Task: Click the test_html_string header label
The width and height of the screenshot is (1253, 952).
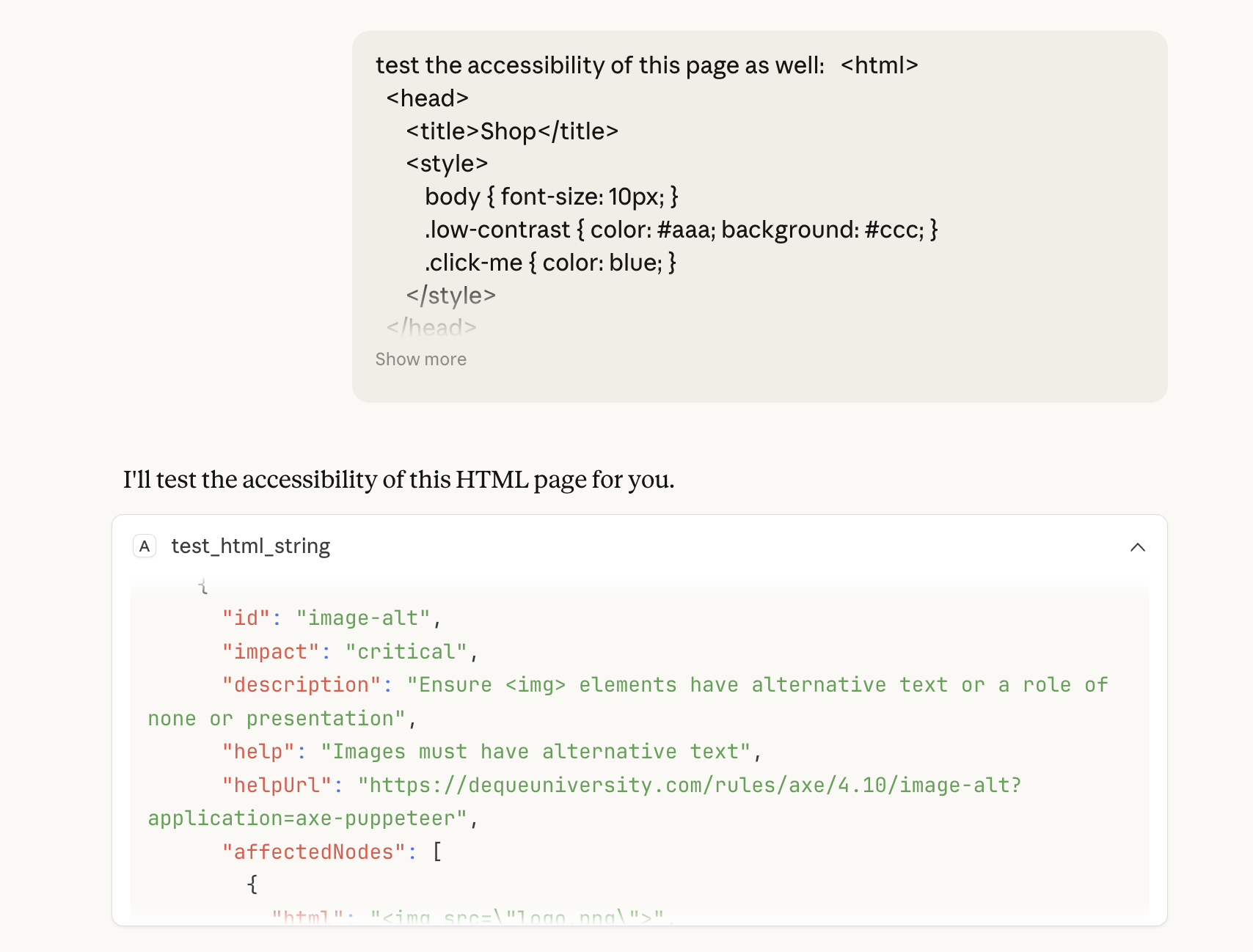Action: (x=250, y=546)
